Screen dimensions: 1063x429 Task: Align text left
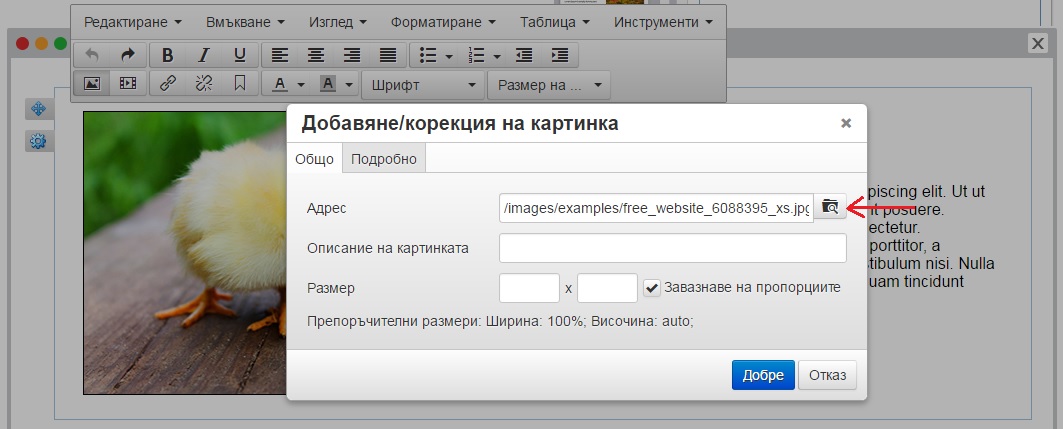coord(280,56)
